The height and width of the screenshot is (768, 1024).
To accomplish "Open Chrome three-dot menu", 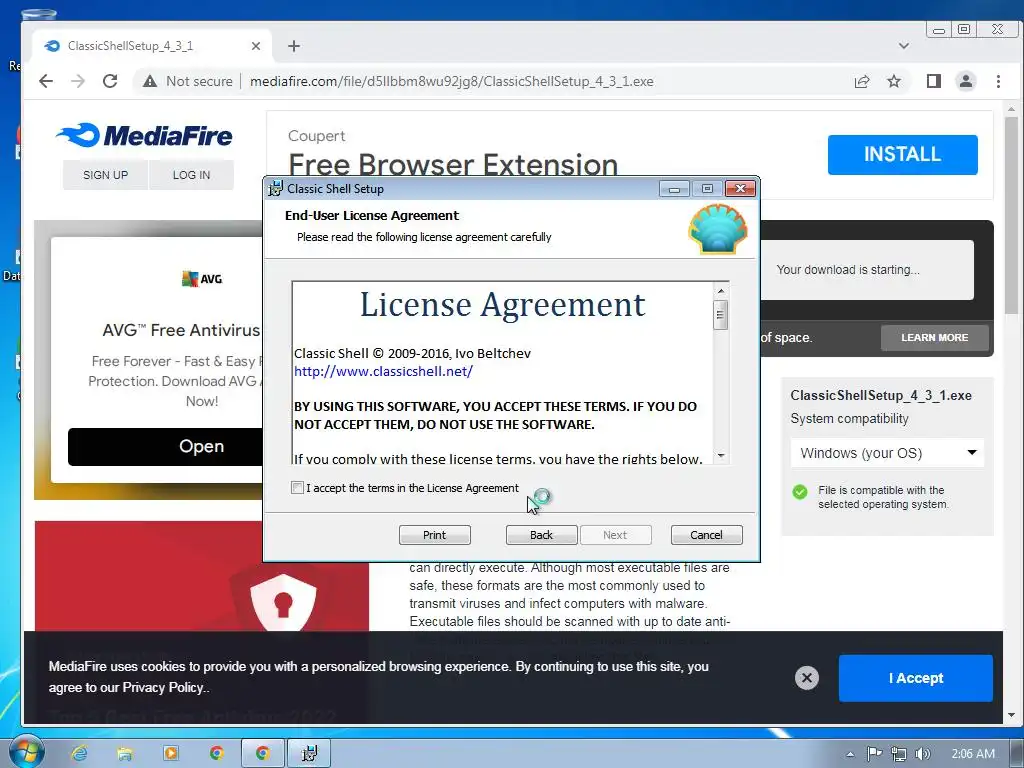I will click(998, 81).
